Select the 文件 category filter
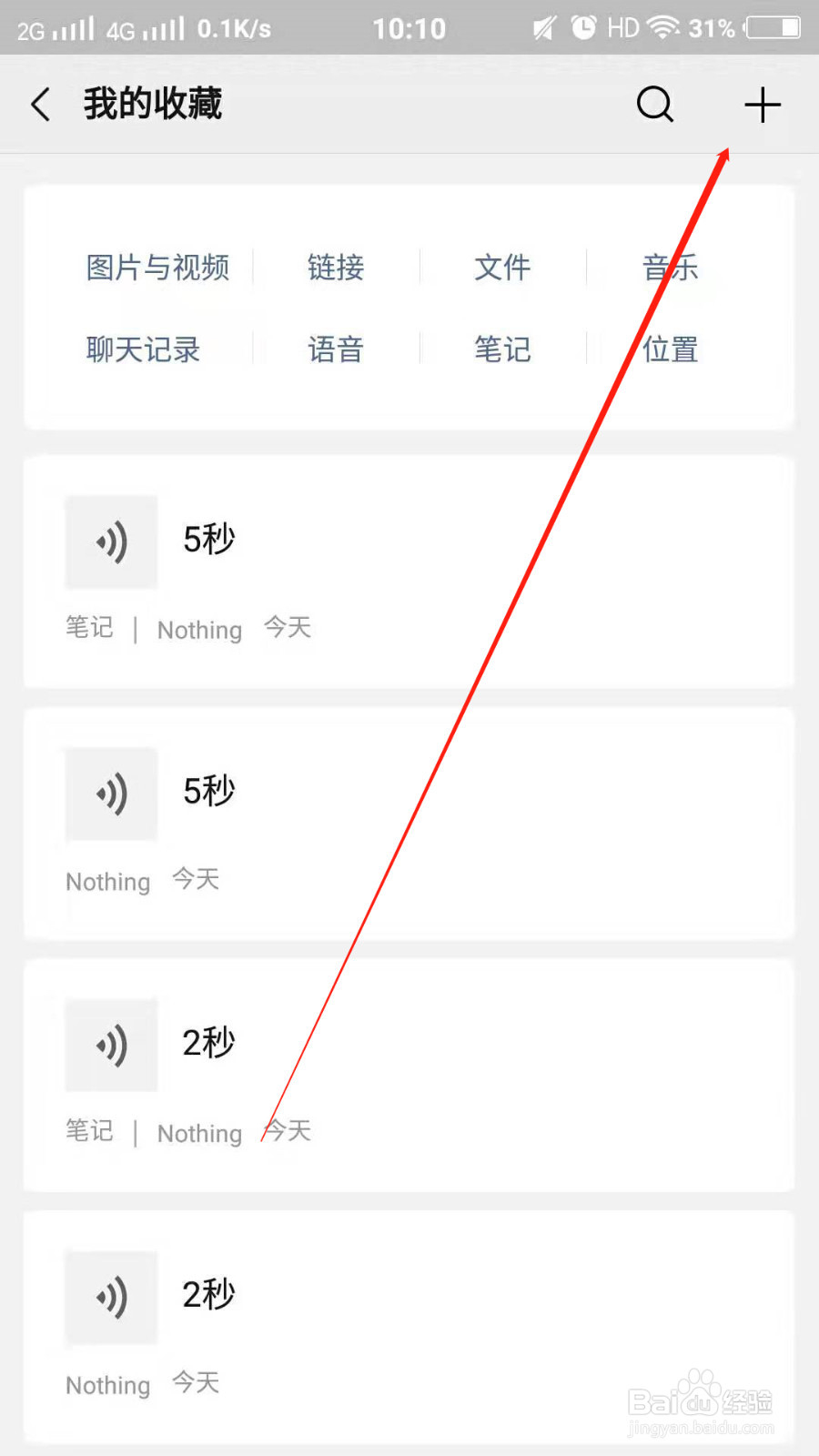This screenshot has height=1456, width=819. [x=502, y=268]
